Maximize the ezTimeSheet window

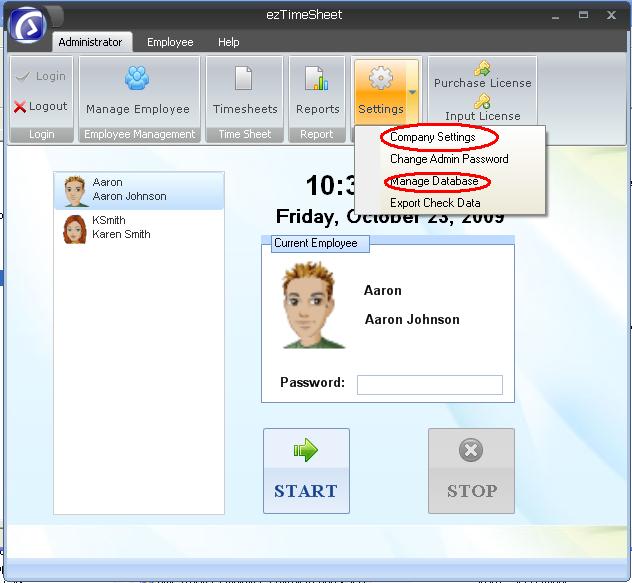pos(583,15)
